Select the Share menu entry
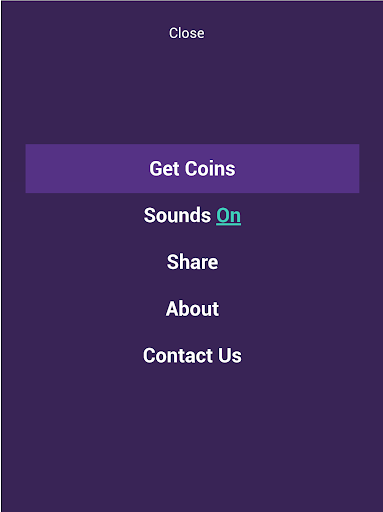 pos(192,262)
